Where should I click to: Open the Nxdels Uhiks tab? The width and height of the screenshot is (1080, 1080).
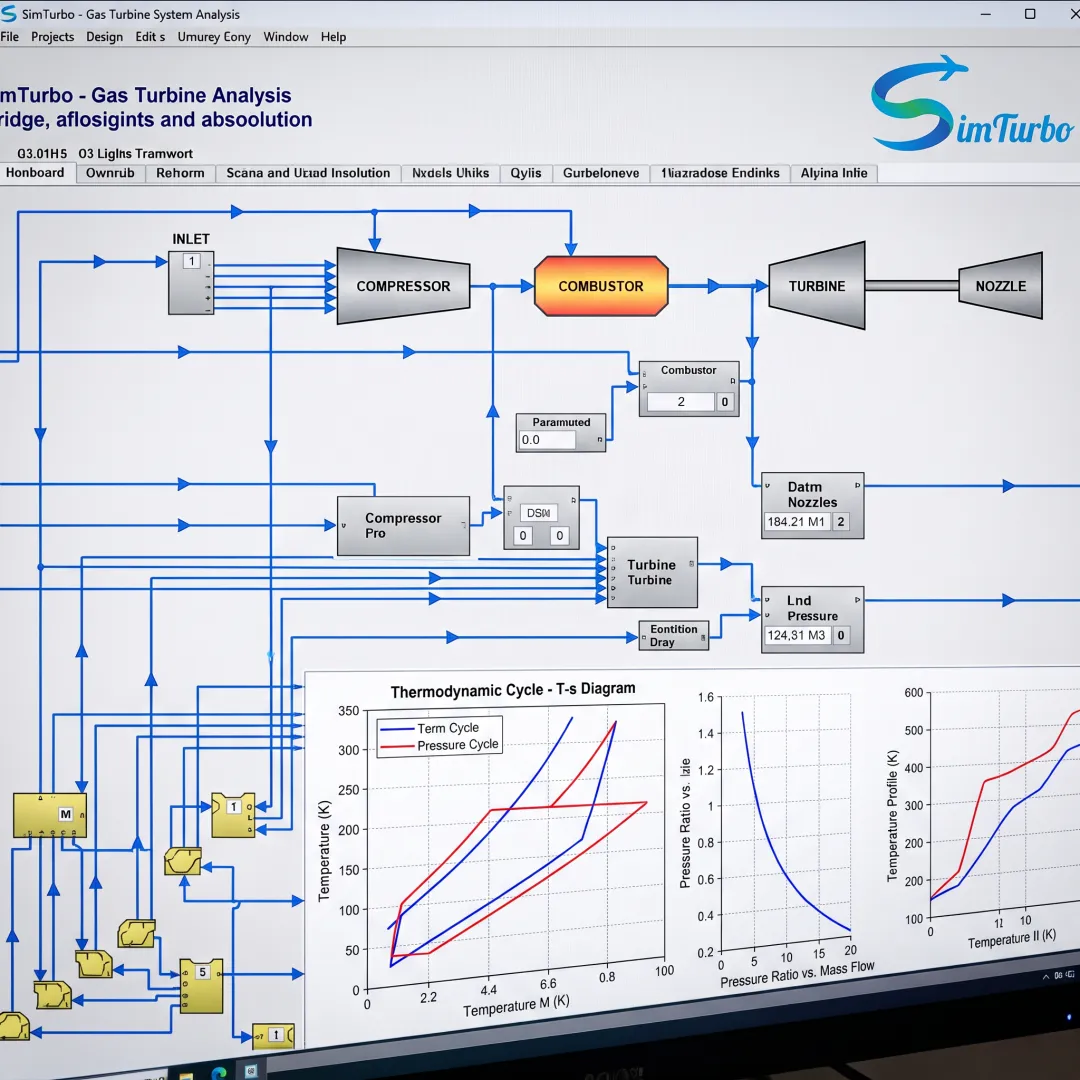[x=450, y=173]
